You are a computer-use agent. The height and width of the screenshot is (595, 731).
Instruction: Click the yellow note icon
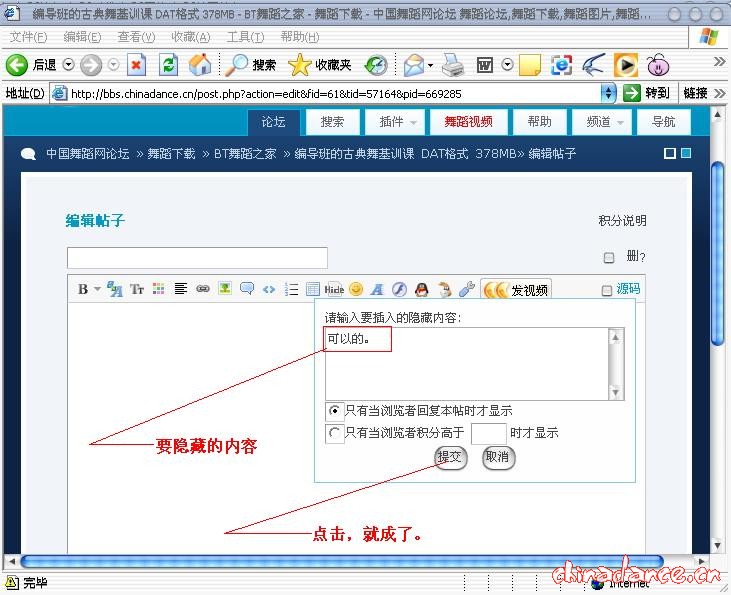(530, 65)
